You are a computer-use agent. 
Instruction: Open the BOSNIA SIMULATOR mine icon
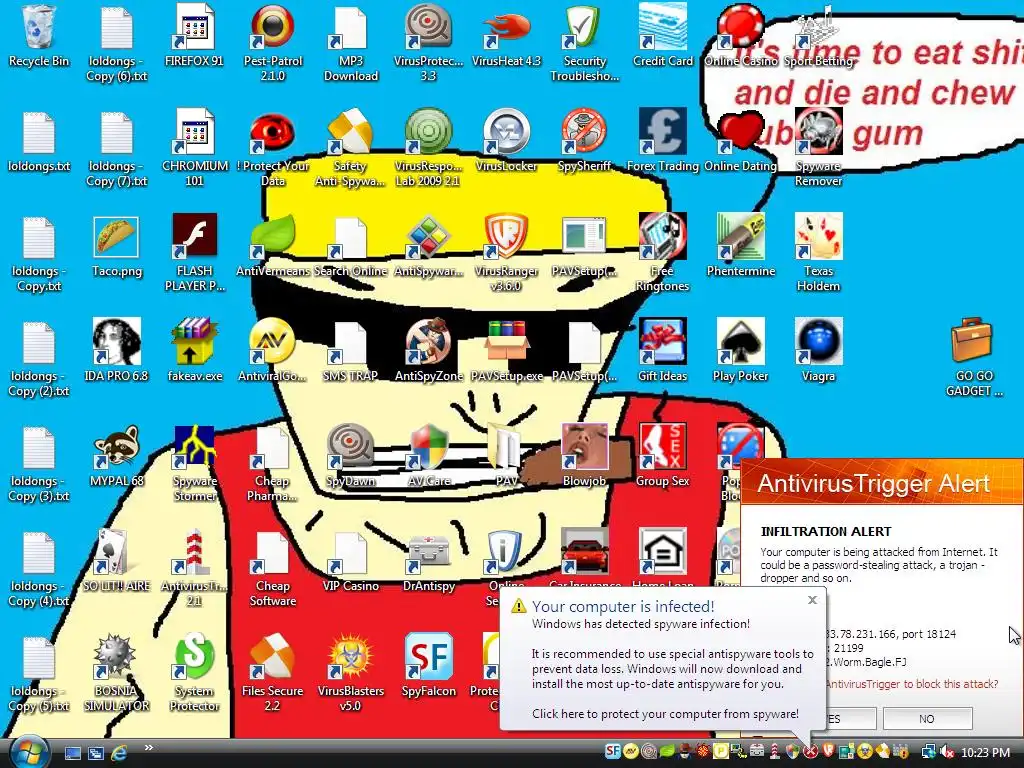click(116, 656)
